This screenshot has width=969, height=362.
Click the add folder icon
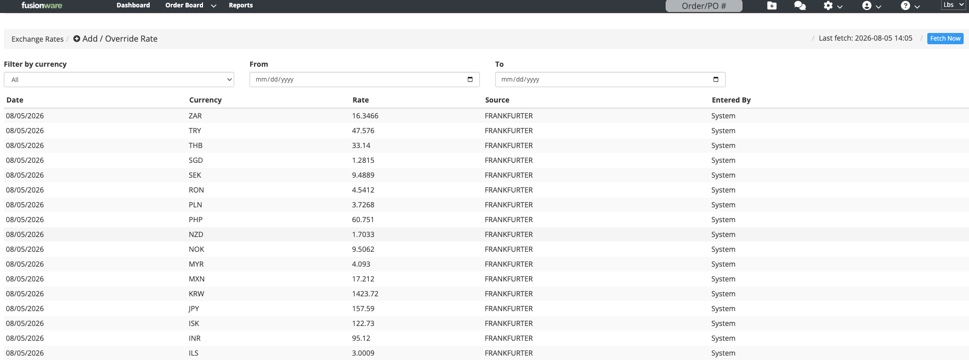tap(772, 6)
